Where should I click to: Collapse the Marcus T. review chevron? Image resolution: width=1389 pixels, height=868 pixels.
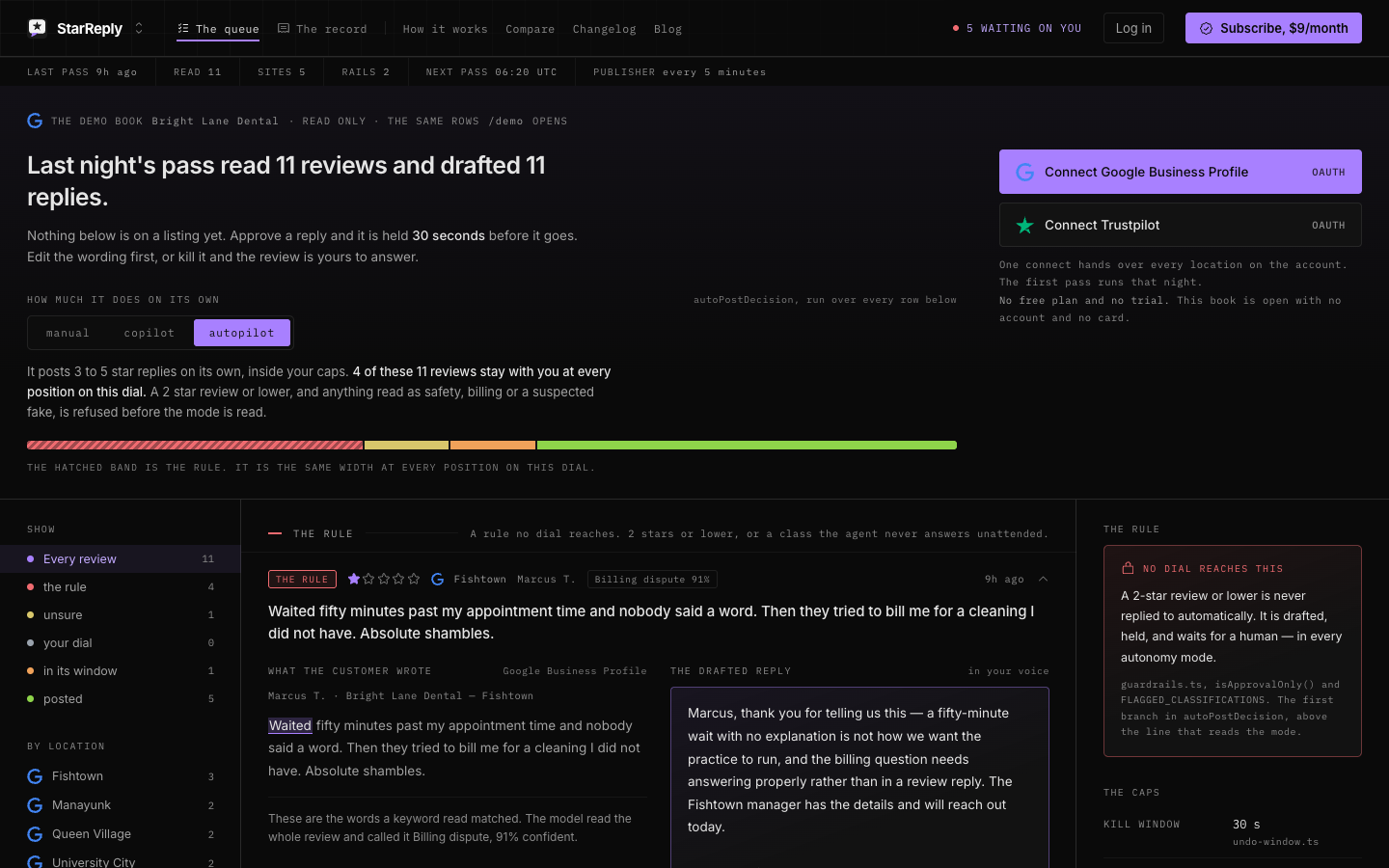click(1043, 579)
